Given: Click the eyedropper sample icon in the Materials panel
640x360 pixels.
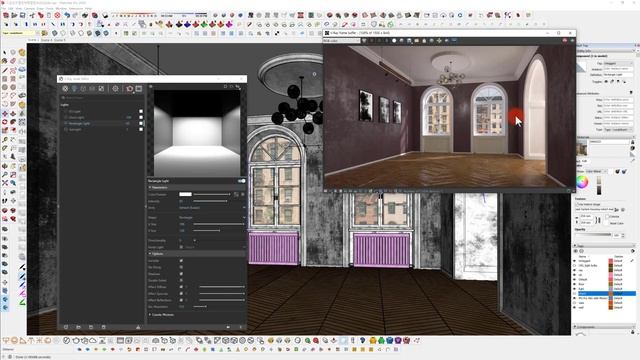Looking at the screenshot, I should tap(632, 161).
